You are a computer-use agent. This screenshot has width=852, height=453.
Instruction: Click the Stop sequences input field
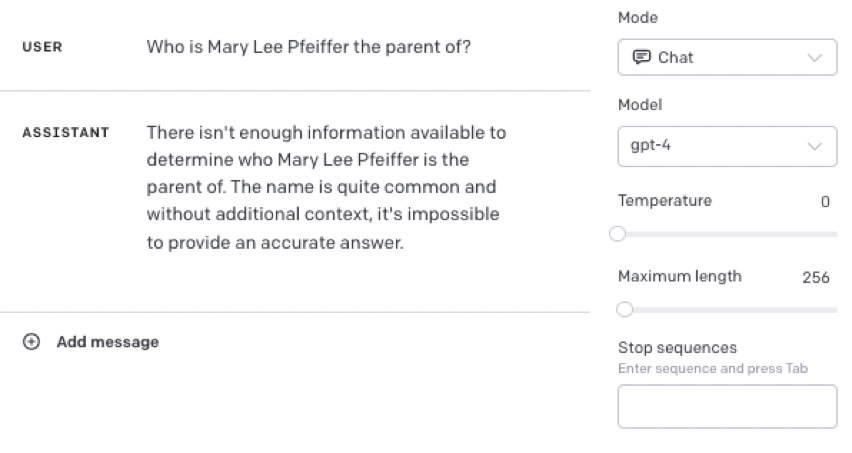(727, 406)
